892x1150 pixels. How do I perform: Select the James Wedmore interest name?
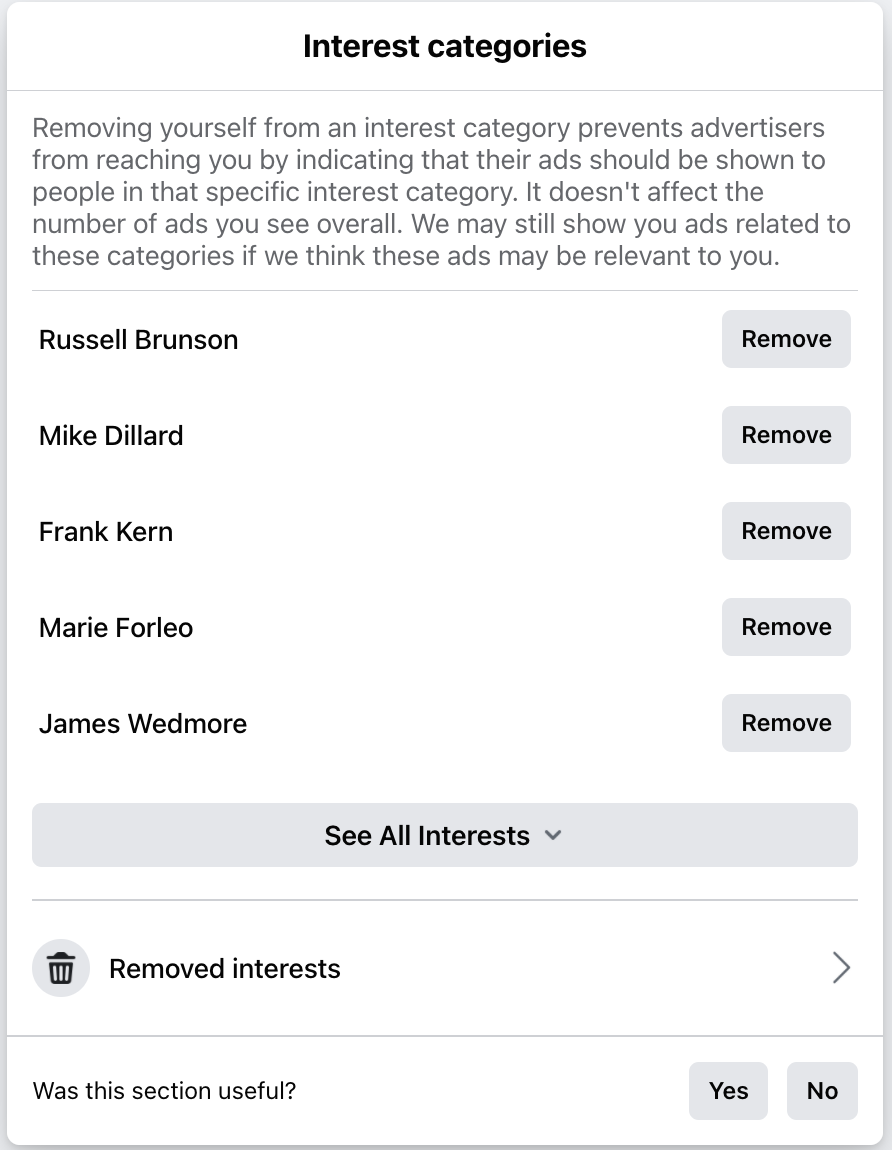pyautogui.click(x=143, y=724)
